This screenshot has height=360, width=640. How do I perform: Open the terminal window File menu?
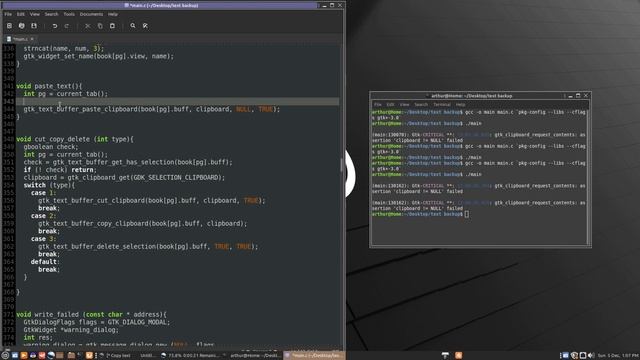click(378, 105)
